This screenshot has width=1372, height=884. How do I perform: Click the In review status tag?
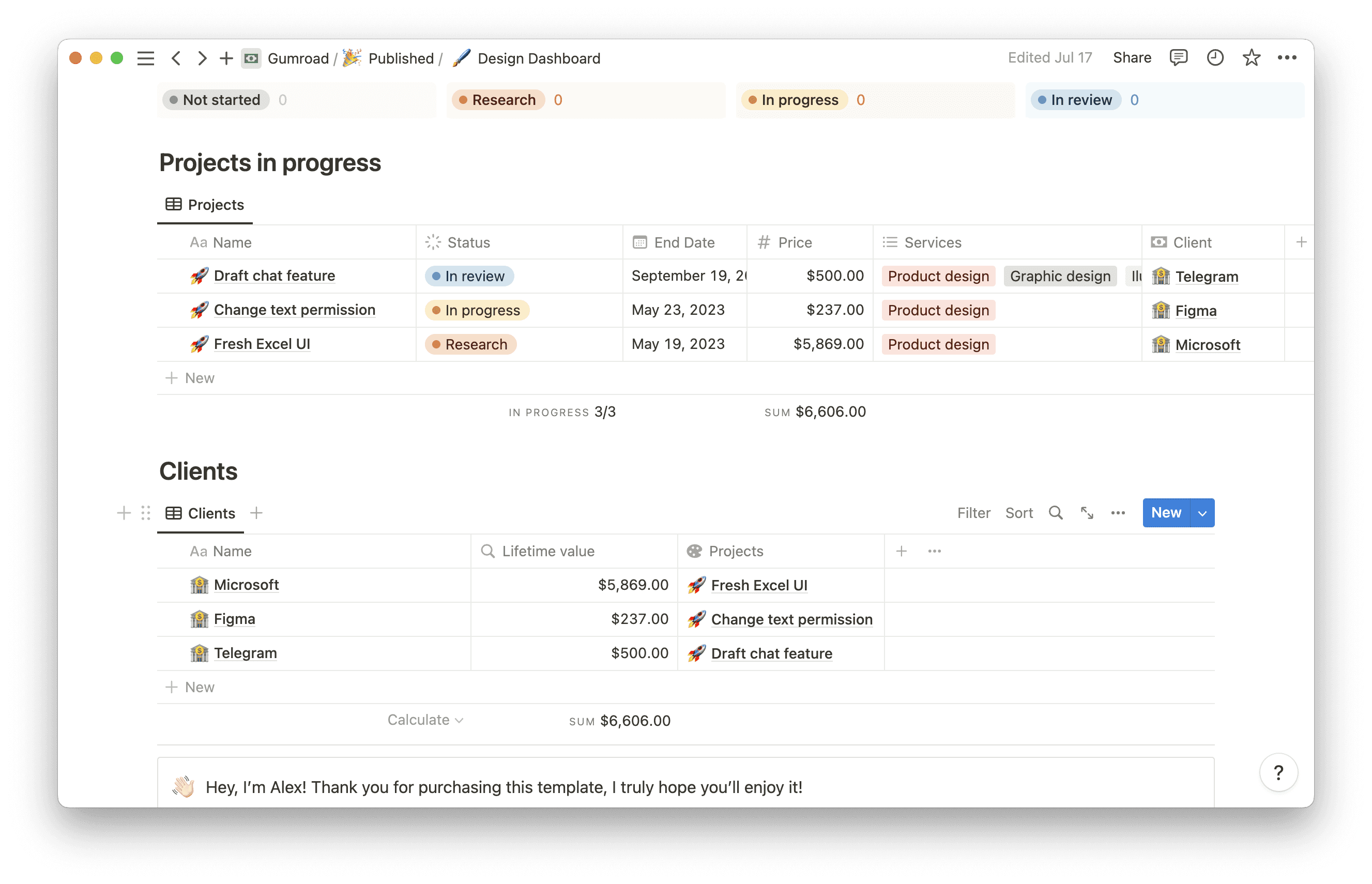pos(469,277)
